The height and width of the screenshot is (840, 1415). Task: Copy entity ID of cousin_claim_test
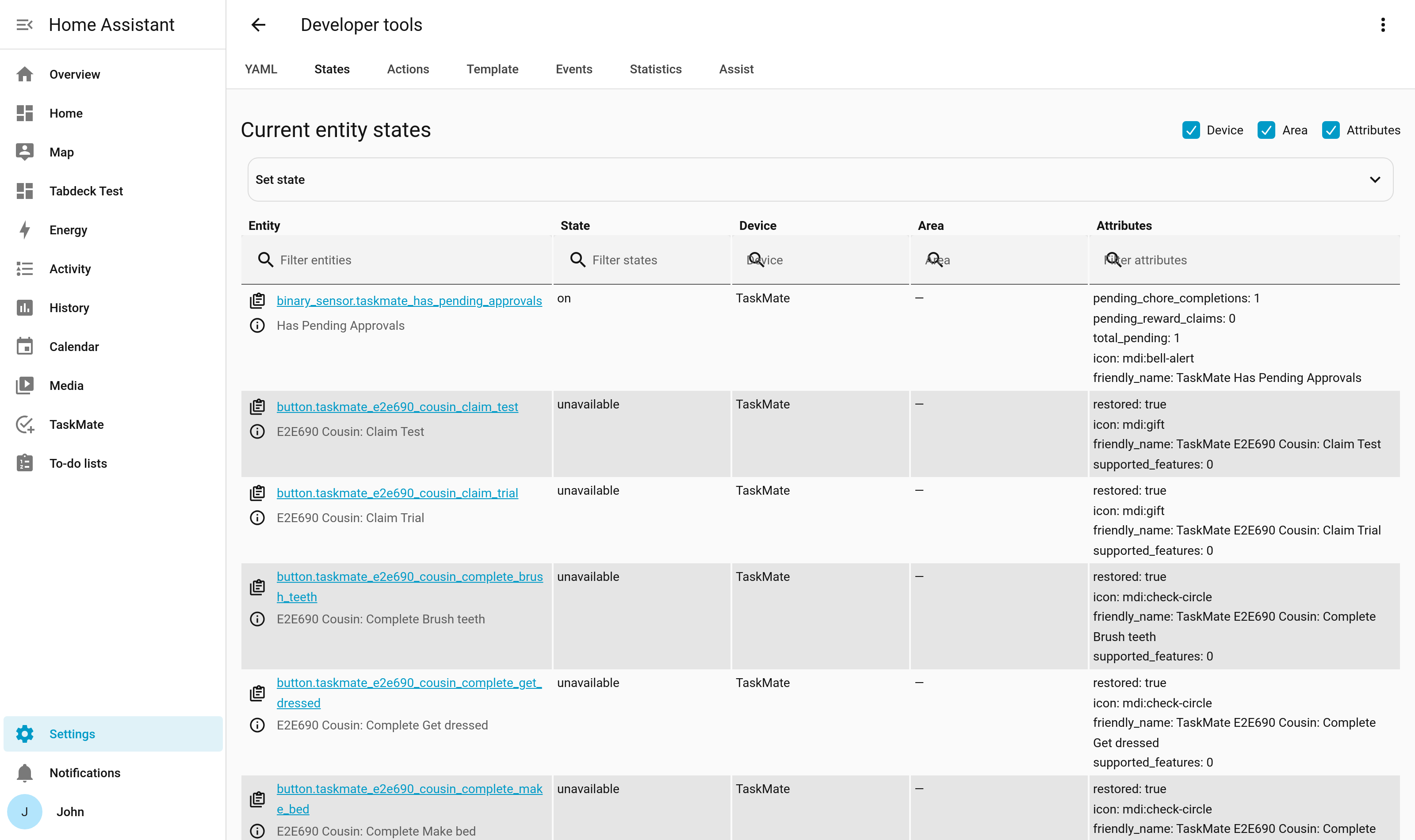pos(257,407)
